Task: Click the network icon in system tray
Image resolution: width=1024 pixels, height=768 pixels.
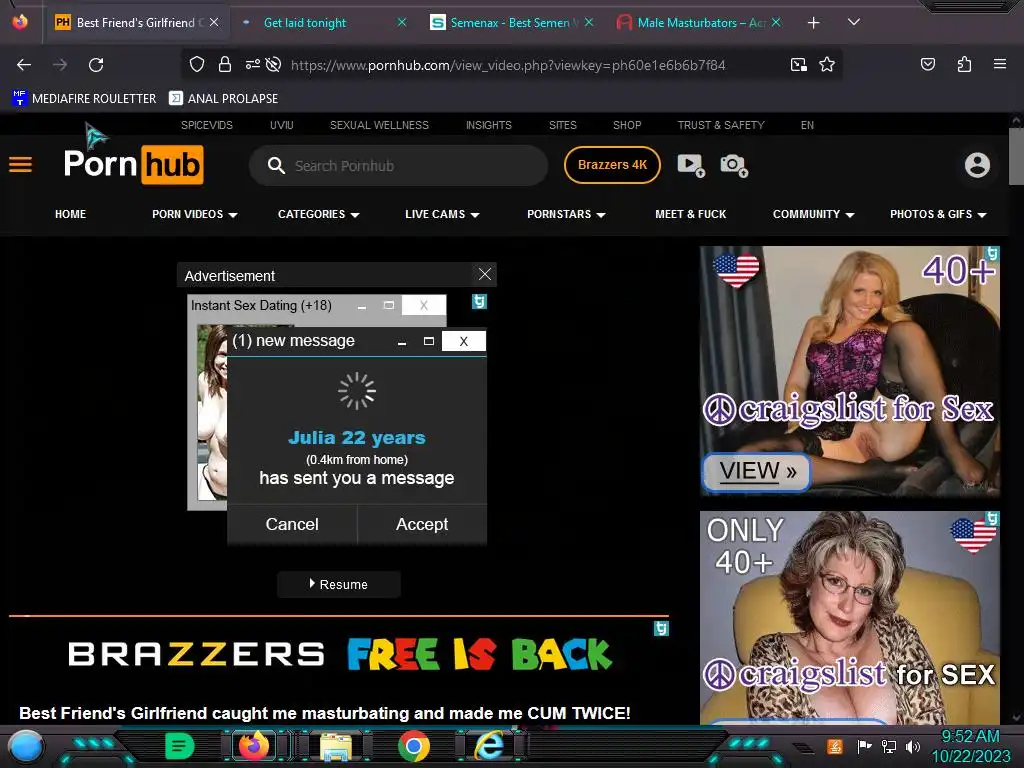Action: [x=889, y=746]
